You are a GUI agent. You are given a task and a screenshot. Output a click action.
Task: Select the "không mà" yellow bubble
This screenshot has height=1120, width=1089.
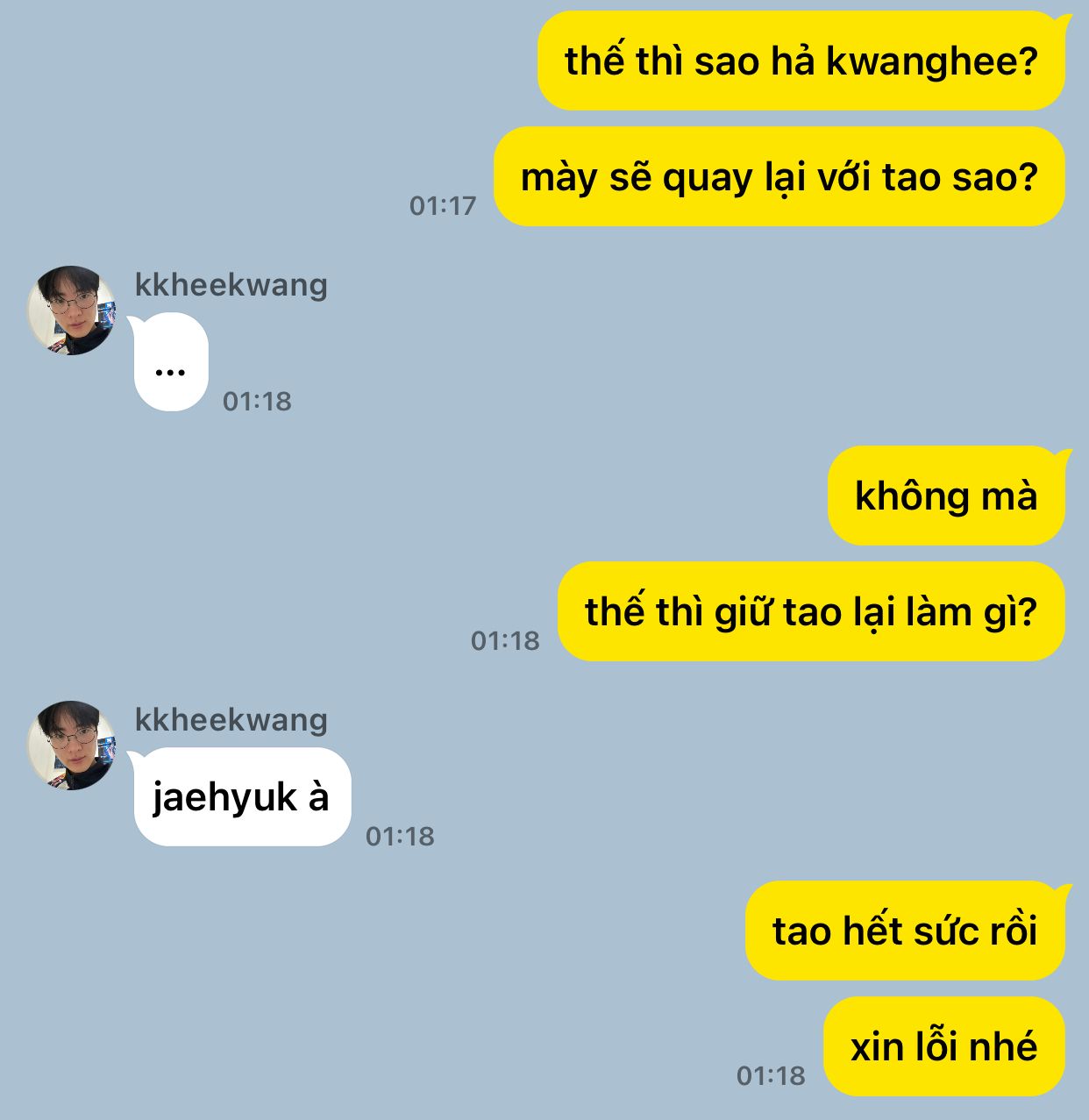[947, 496]
